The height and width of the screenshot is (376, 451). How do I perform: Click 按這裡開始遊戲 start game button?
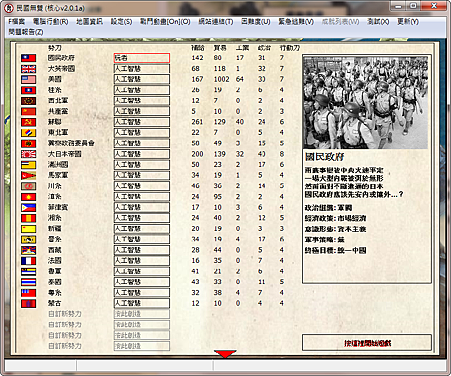click(x=367, y=343)
